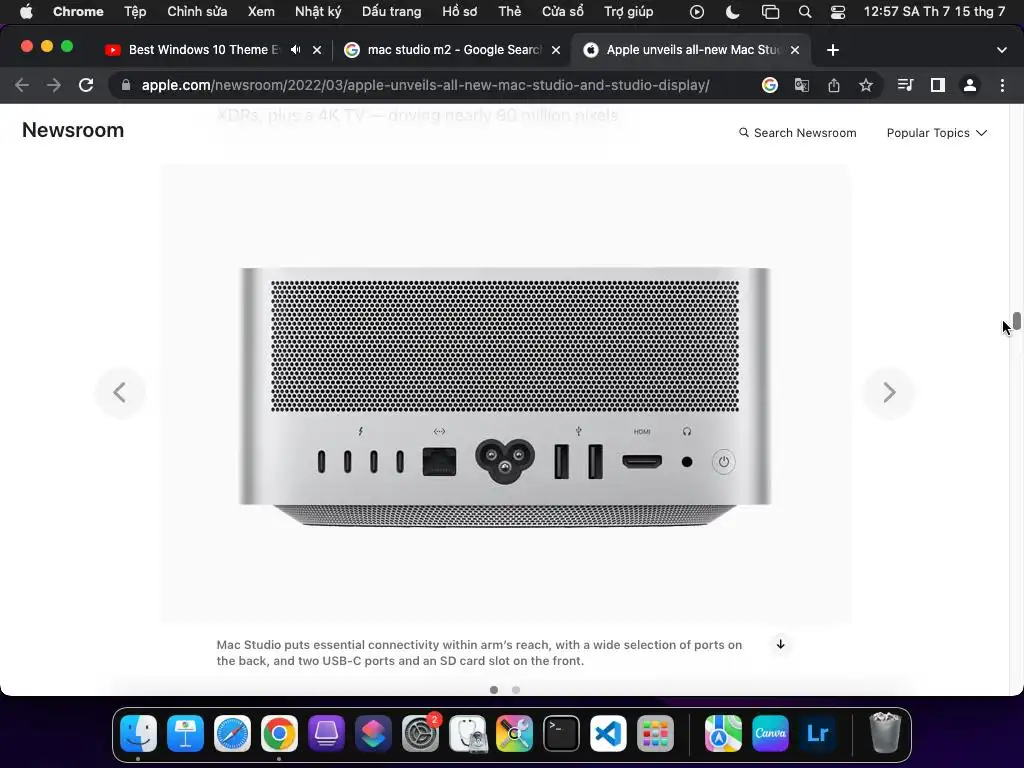Open the Dấu trang menu

click(392, 12)
